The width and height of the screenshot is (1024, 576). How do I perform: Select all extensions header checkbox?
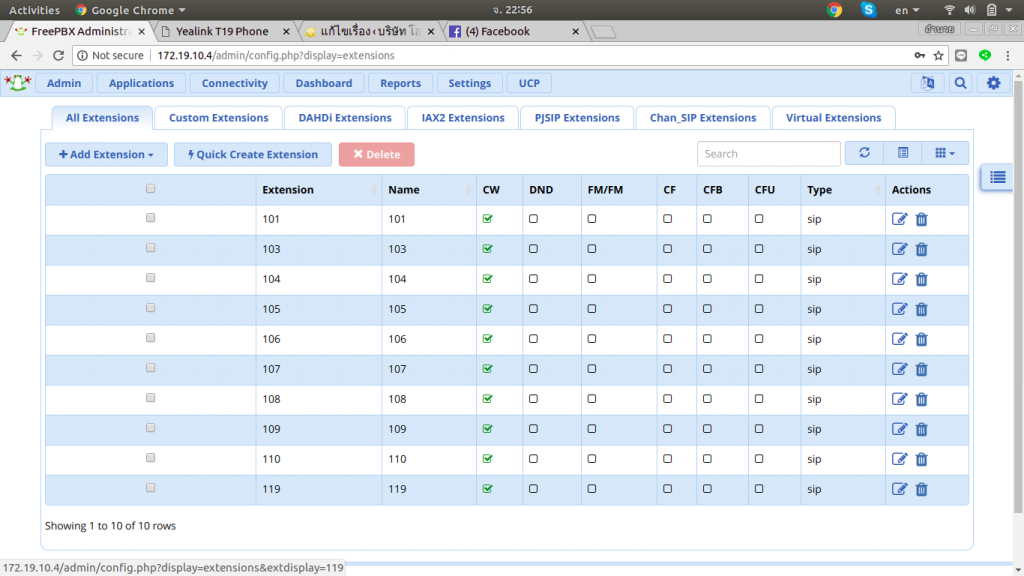tap(151, 189)
